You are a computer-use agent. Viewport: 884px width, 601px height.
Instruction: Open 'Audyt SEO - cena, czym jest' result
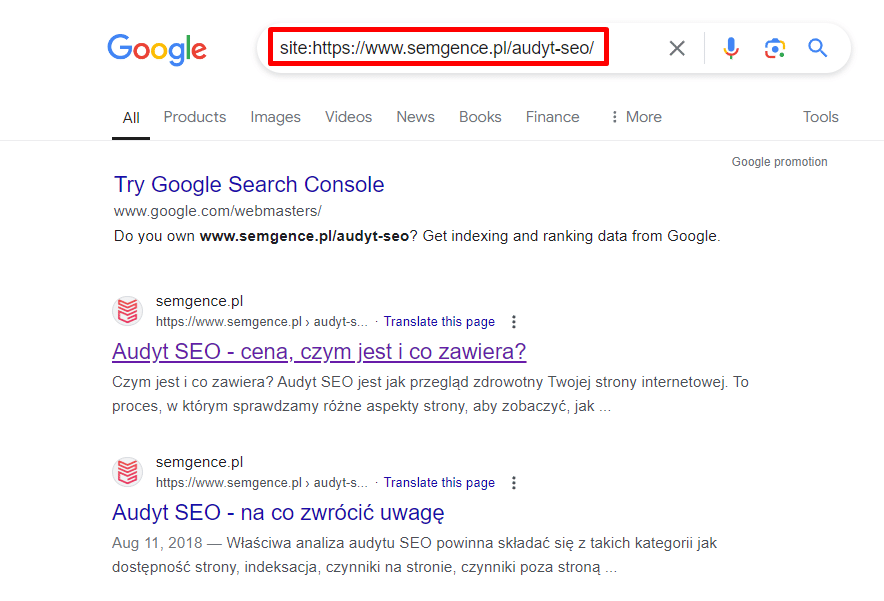pos(319,351)
